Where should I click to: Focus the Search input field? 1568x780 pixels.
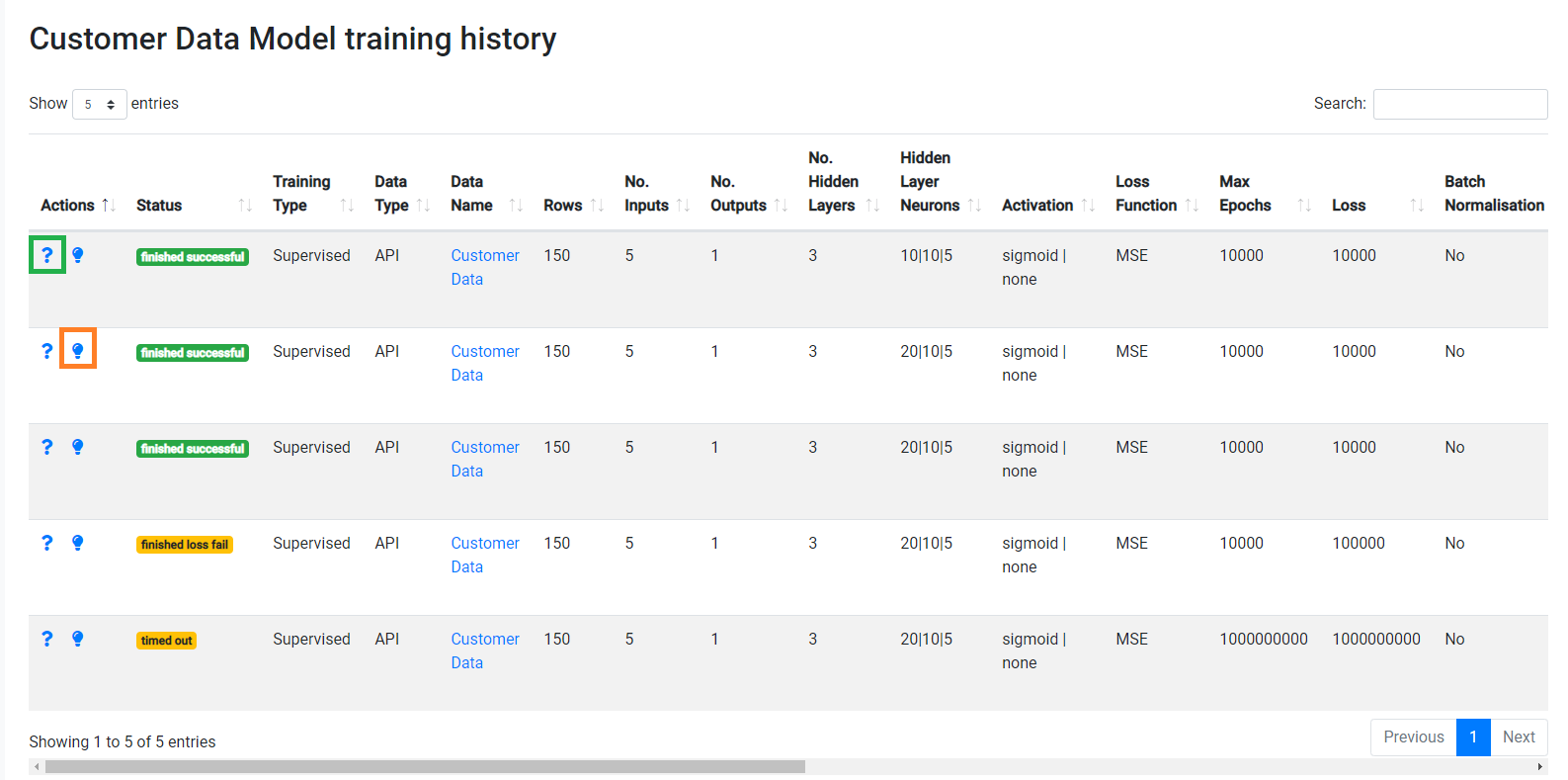[1459, 104]
